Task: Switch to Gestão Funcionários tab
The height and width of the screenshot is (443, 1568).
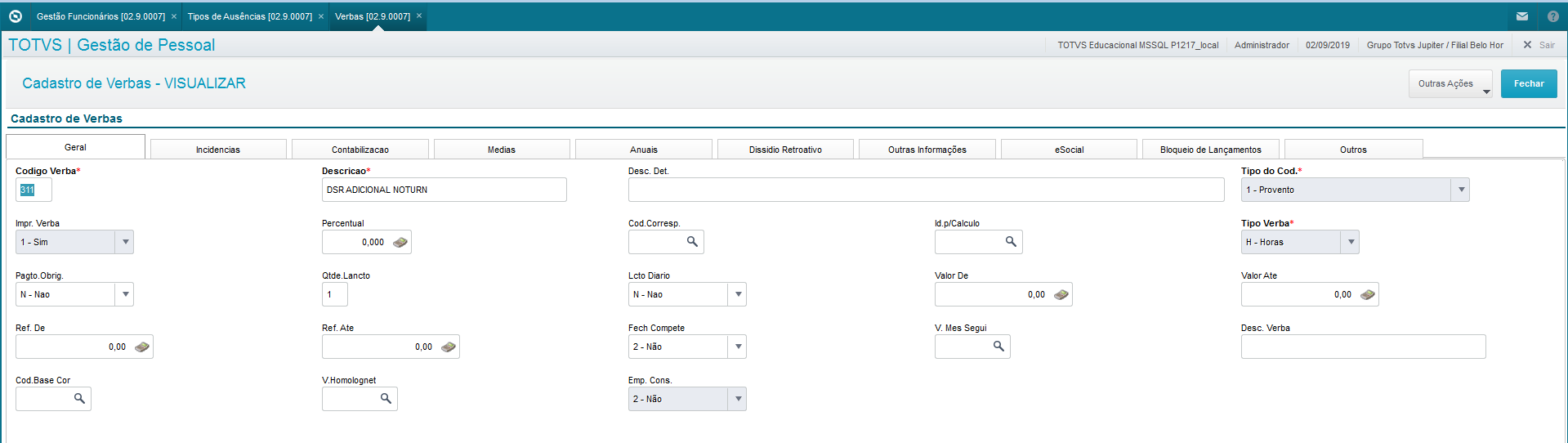Action: (101, 16)
